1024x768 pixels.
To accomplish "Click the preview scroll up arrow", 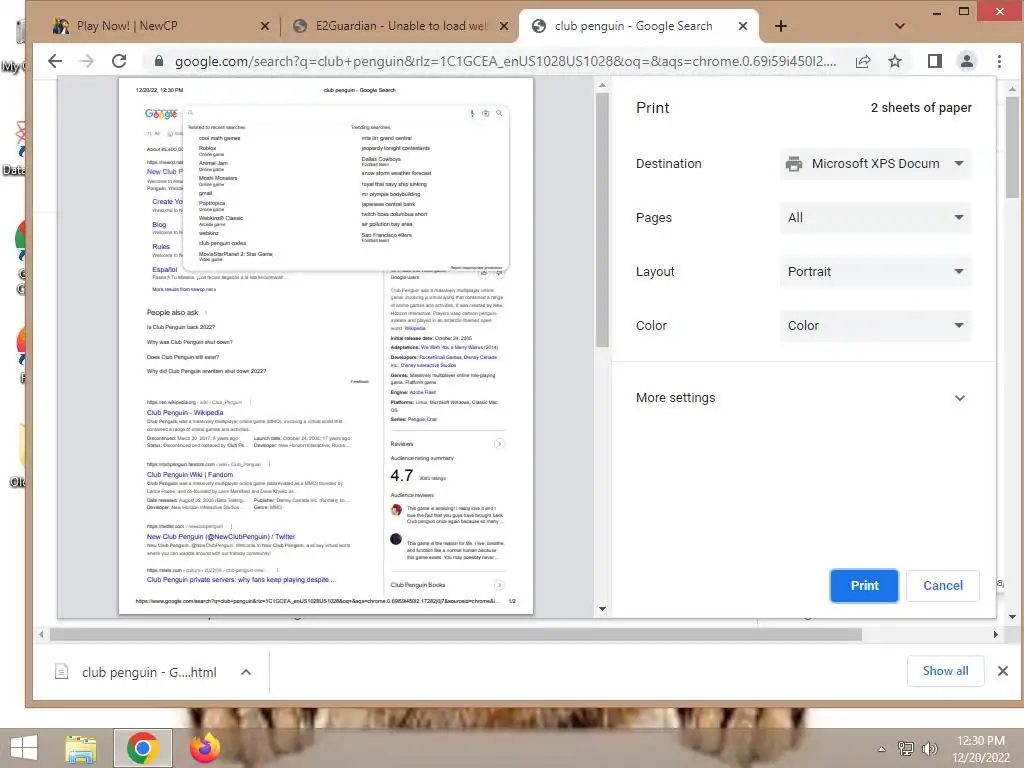I will coord(602,85).
